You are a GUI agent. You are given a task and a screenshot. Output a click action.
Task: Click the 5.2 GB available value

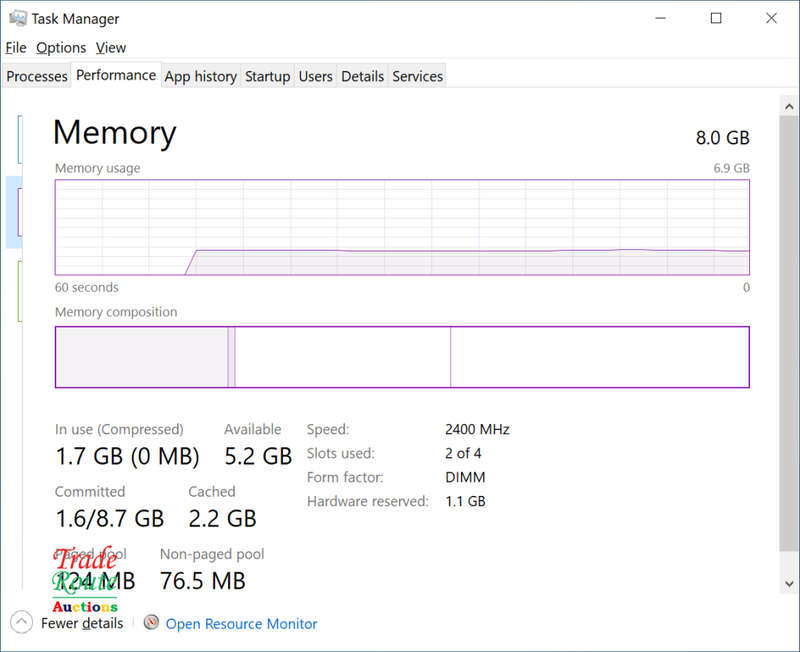258,456
